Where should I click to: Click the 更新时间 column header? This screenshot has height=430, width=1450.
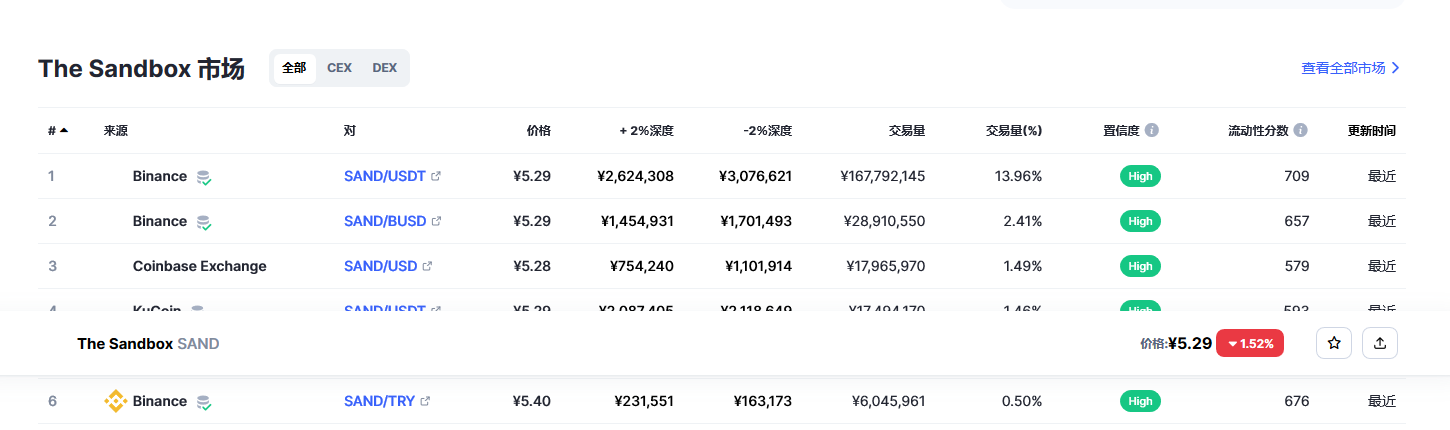(1371, 130)
